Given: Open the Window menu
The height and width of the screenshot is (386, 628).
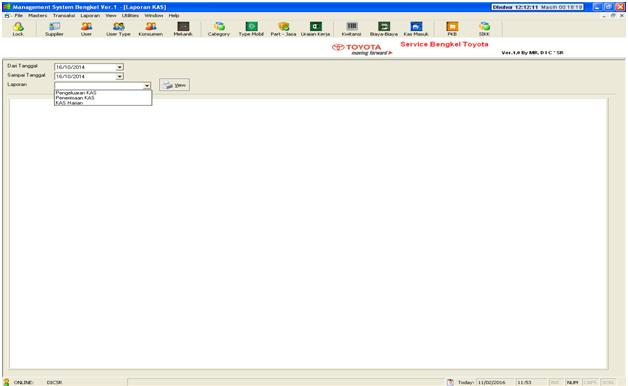Looking at the screenshot, I should [154, 16].
